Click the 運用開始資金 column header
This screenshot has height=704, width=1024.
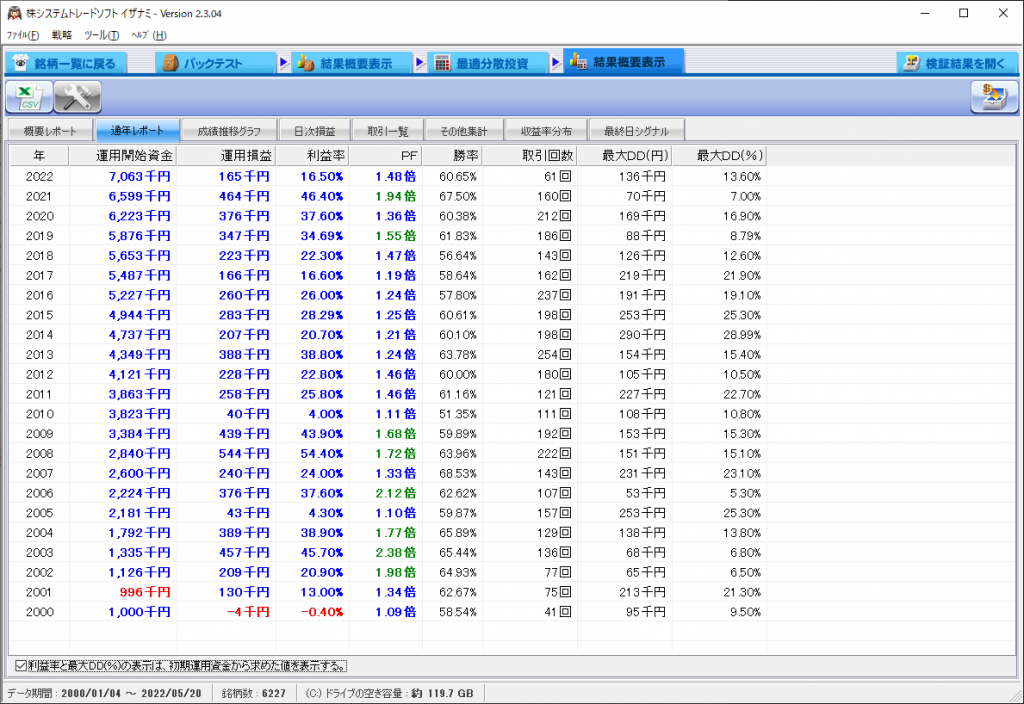[x=123, y=155]
